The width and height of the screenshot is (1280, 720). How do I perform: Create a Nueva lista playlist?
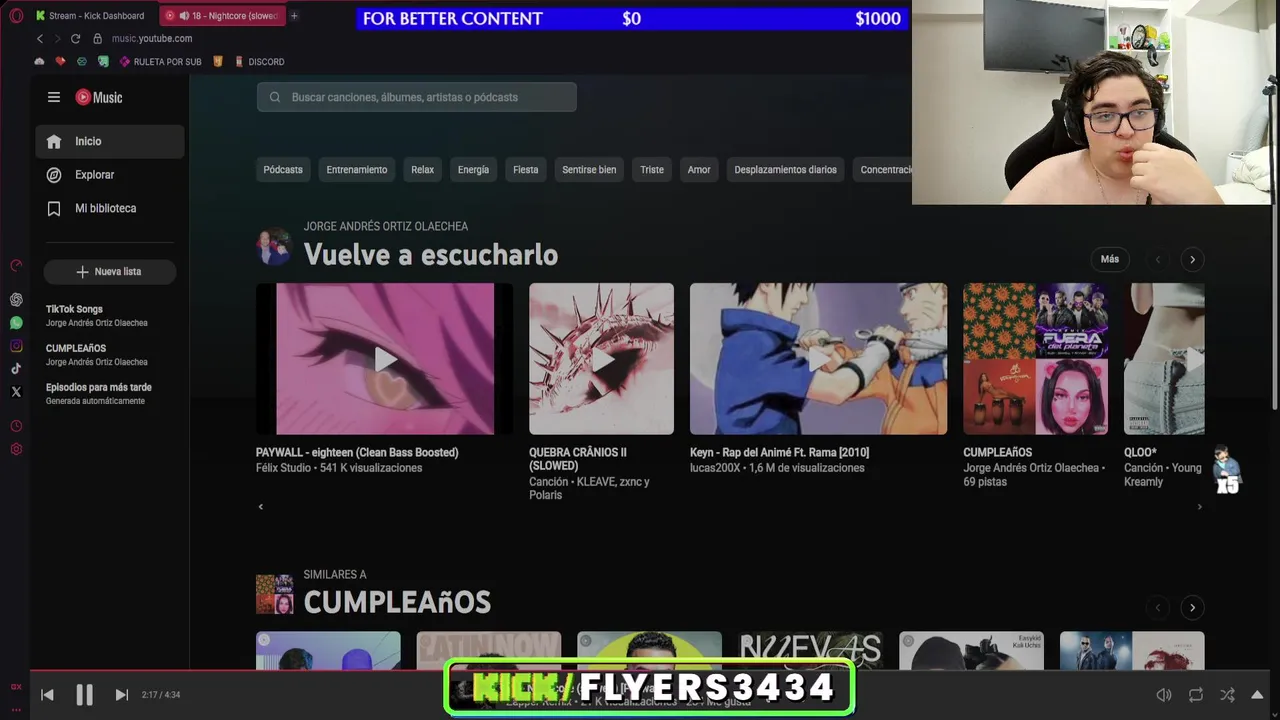tap(110, 272)
